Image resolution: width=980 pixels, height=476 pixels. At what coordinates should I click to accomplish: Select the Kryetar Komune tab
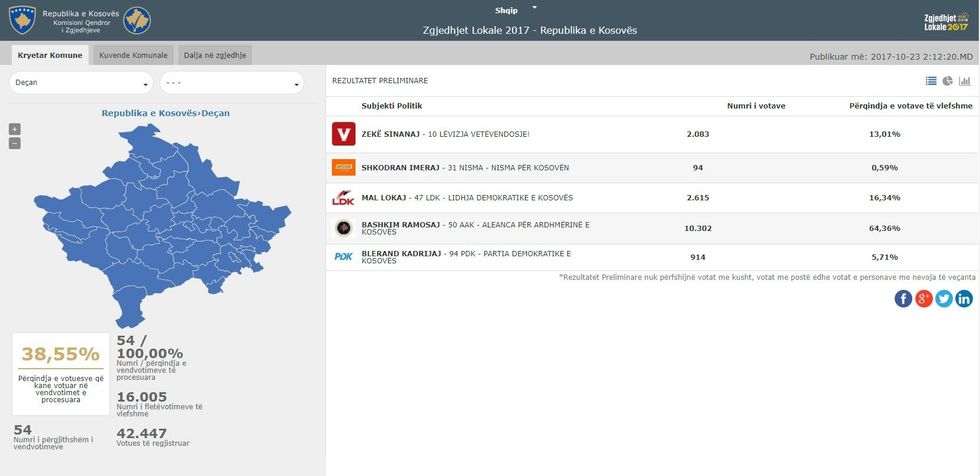tap(50, 55)
